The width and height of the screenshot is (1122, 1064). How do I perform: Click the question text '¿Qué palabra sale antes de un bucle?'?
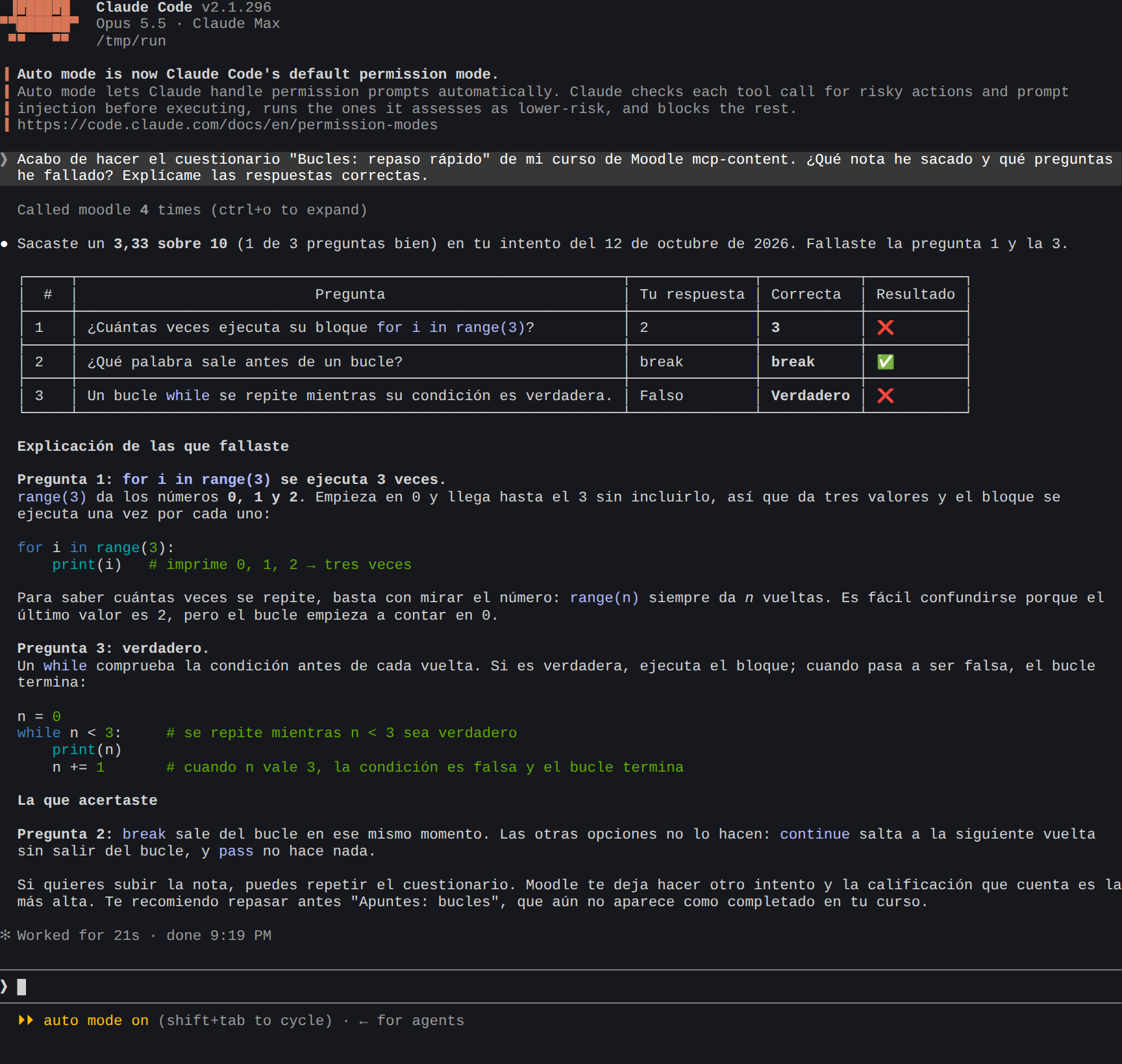[245, 362]
